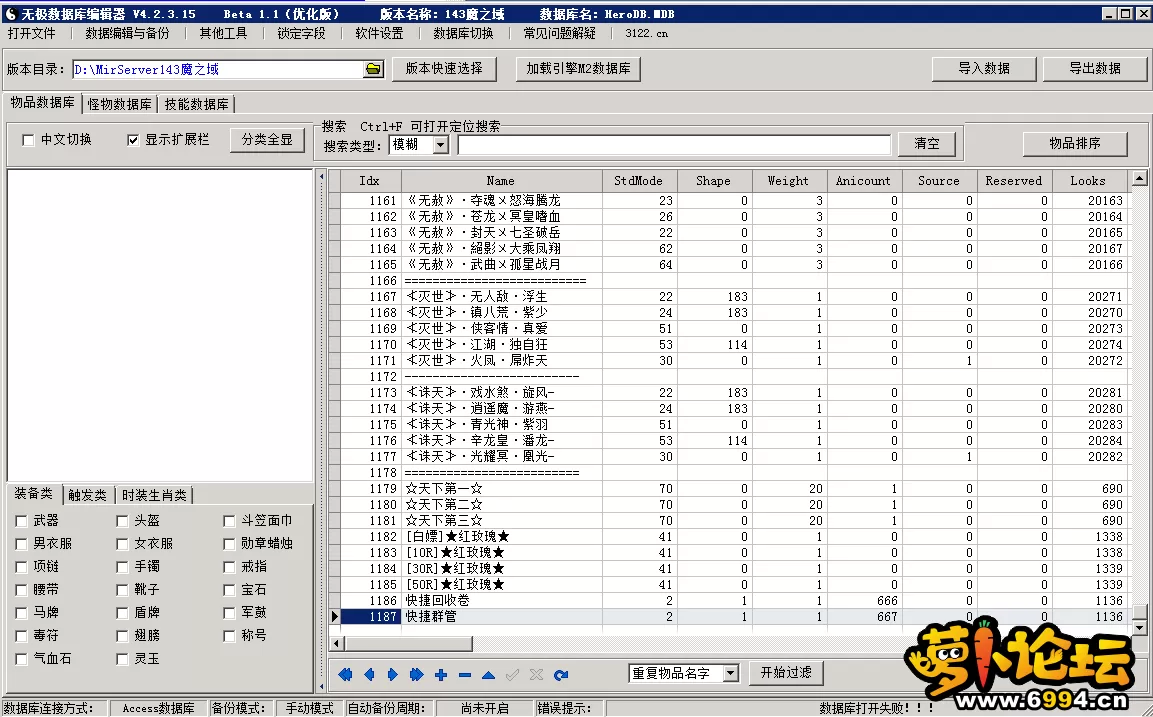Click 3122.cn link in menu bar

pos(646,33)
